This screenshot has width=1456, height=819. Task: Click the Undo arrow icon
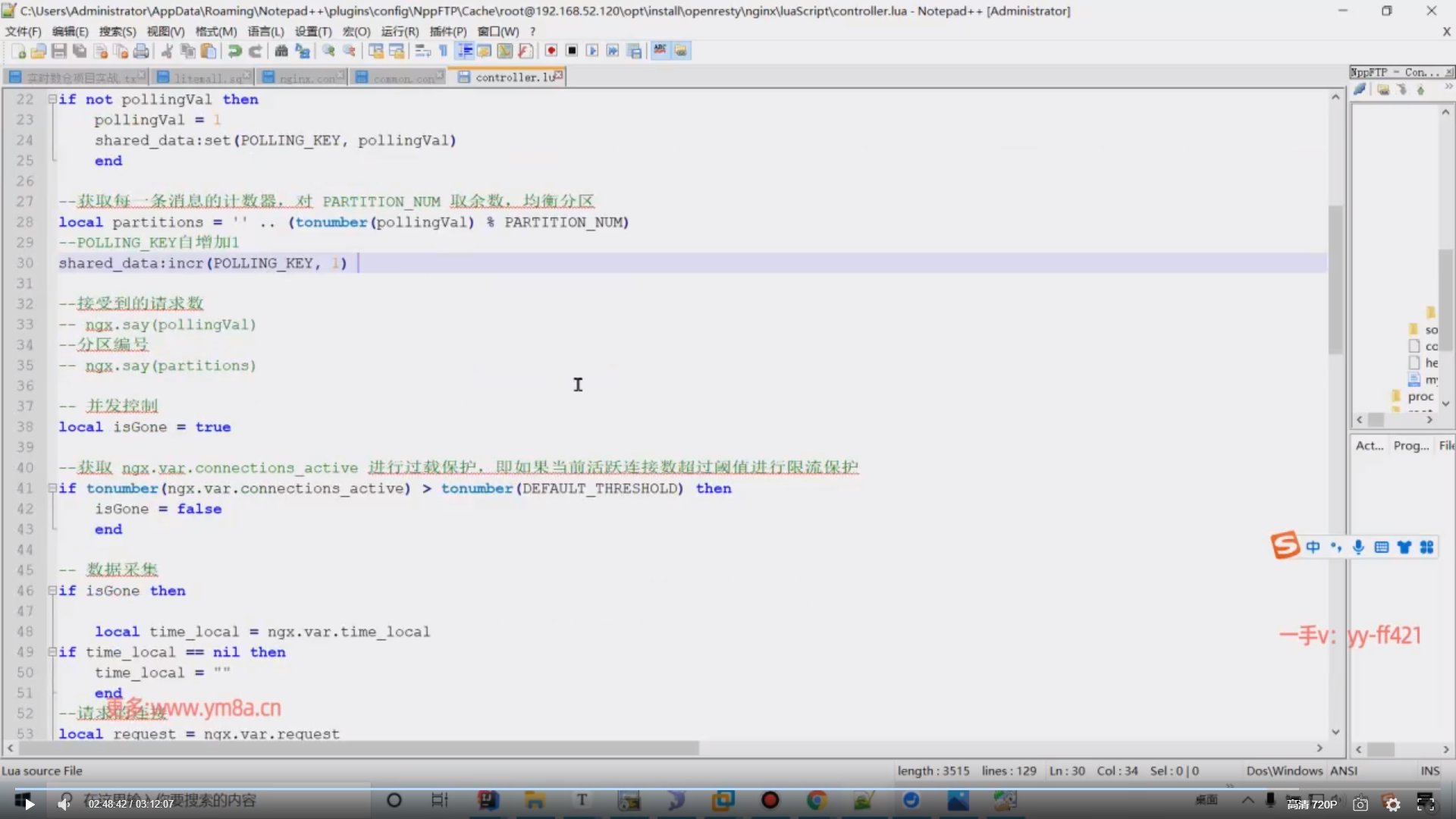[235, 51]
